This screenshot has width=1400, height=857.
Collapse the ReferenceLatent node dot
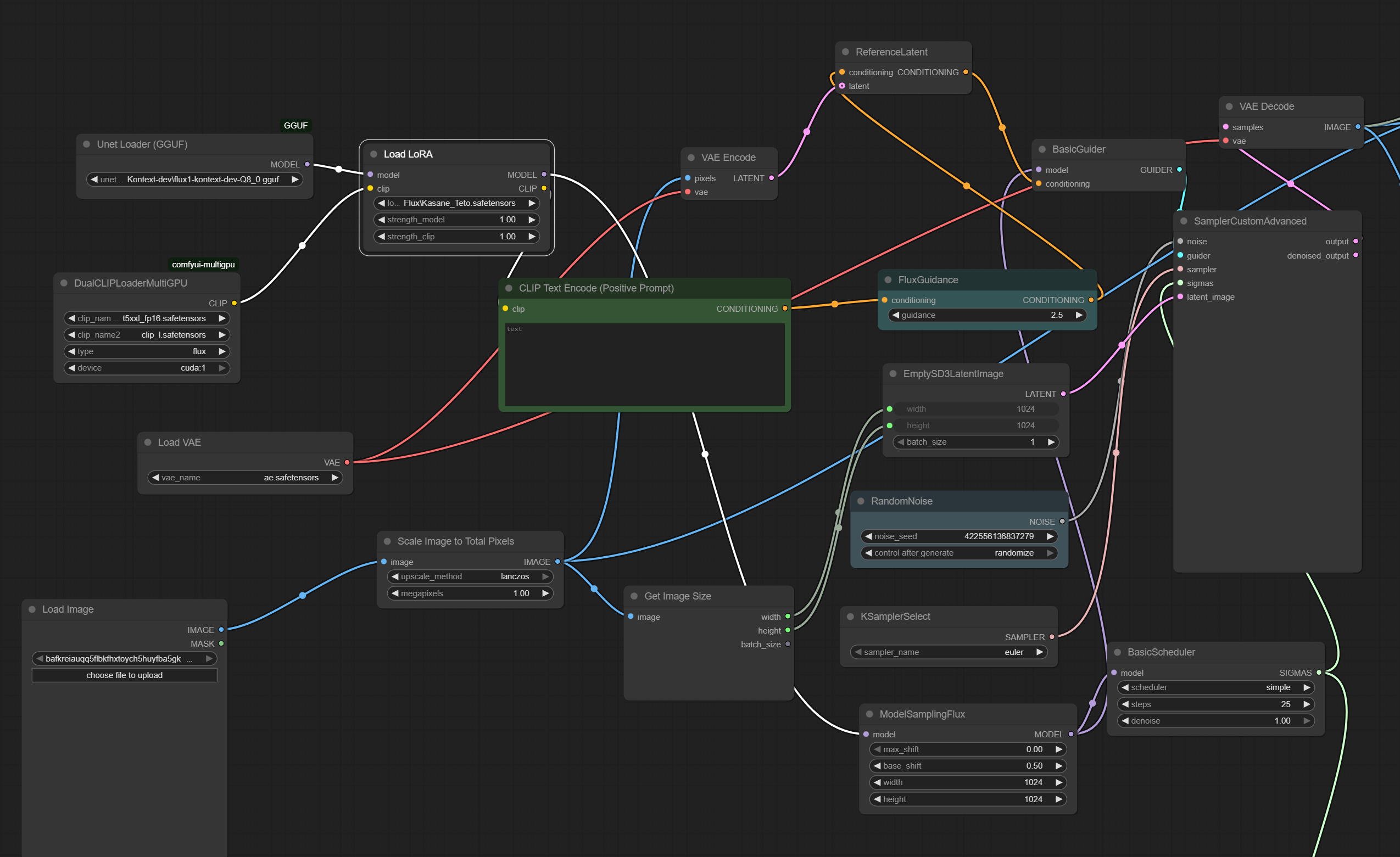point(845,52)
